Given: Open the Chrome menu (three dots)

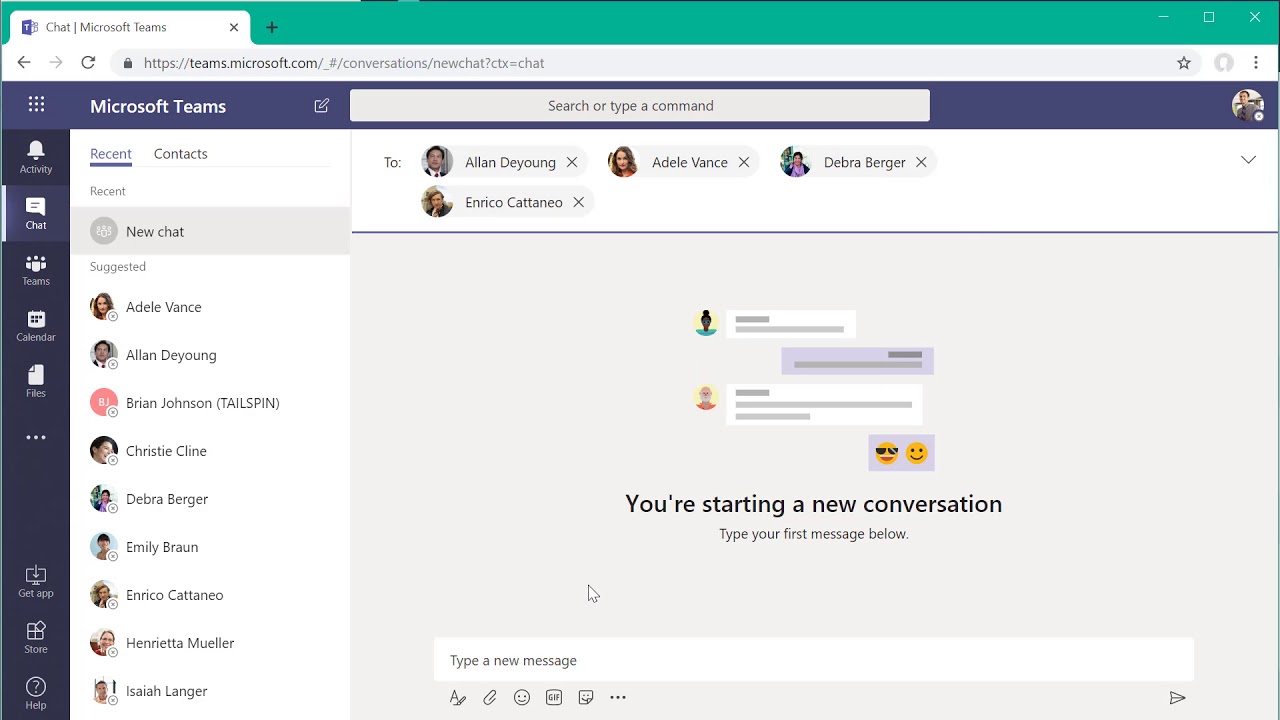Looking at the screenshot, I should [x=1256, y=63].
